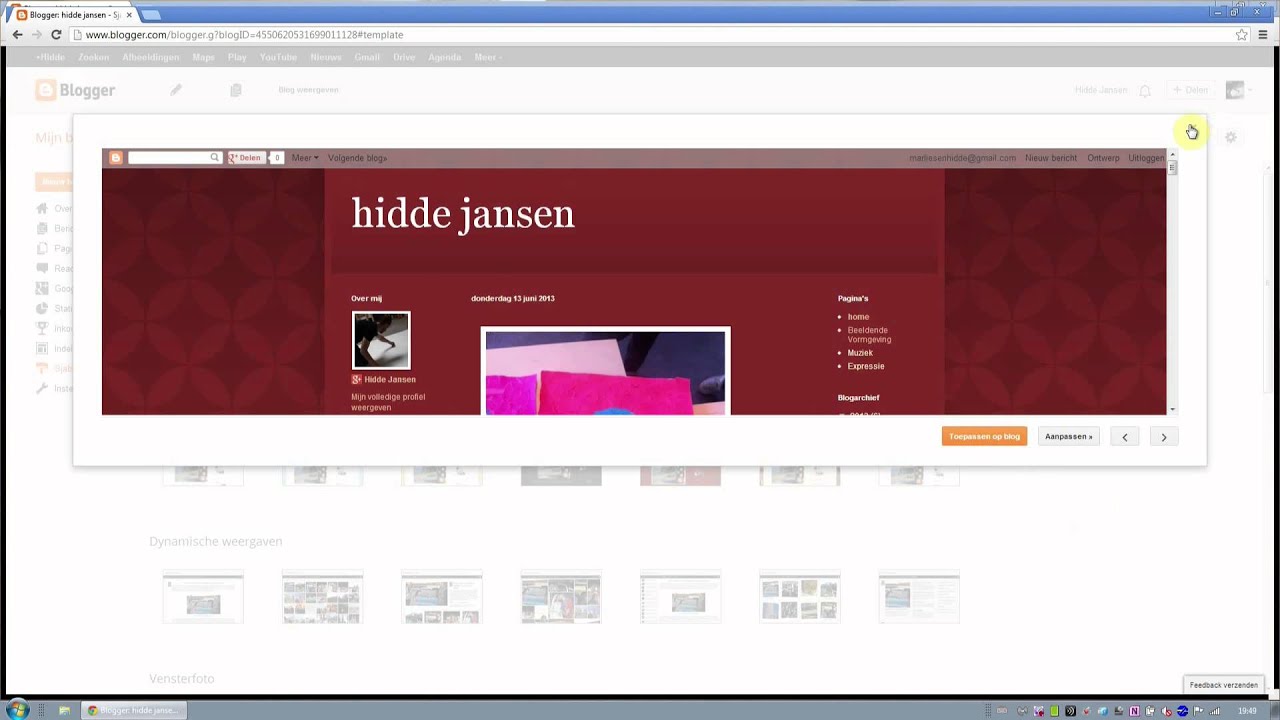Image resolution: width=1280 pixels, height=720 pixels.
Task: Click the Blogger logo in the preview navbar
Action: 116,158
